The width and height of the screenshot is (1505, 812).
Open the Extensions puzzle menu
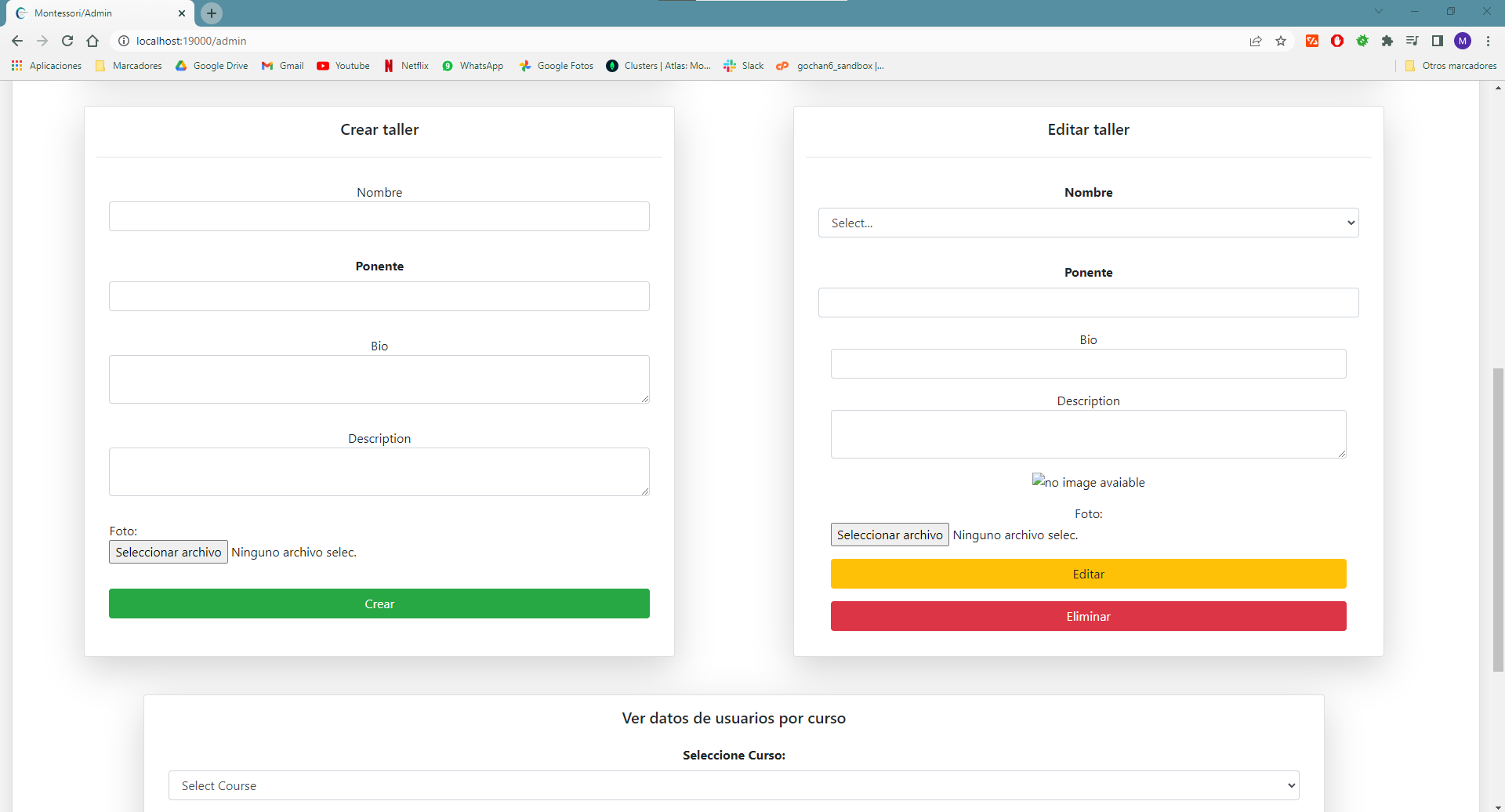pyautogui.click(x=1387, y=41)
